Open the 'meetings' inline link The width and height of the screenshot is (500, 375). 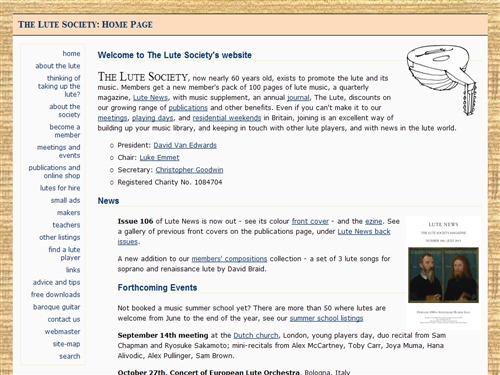point(112,118)
